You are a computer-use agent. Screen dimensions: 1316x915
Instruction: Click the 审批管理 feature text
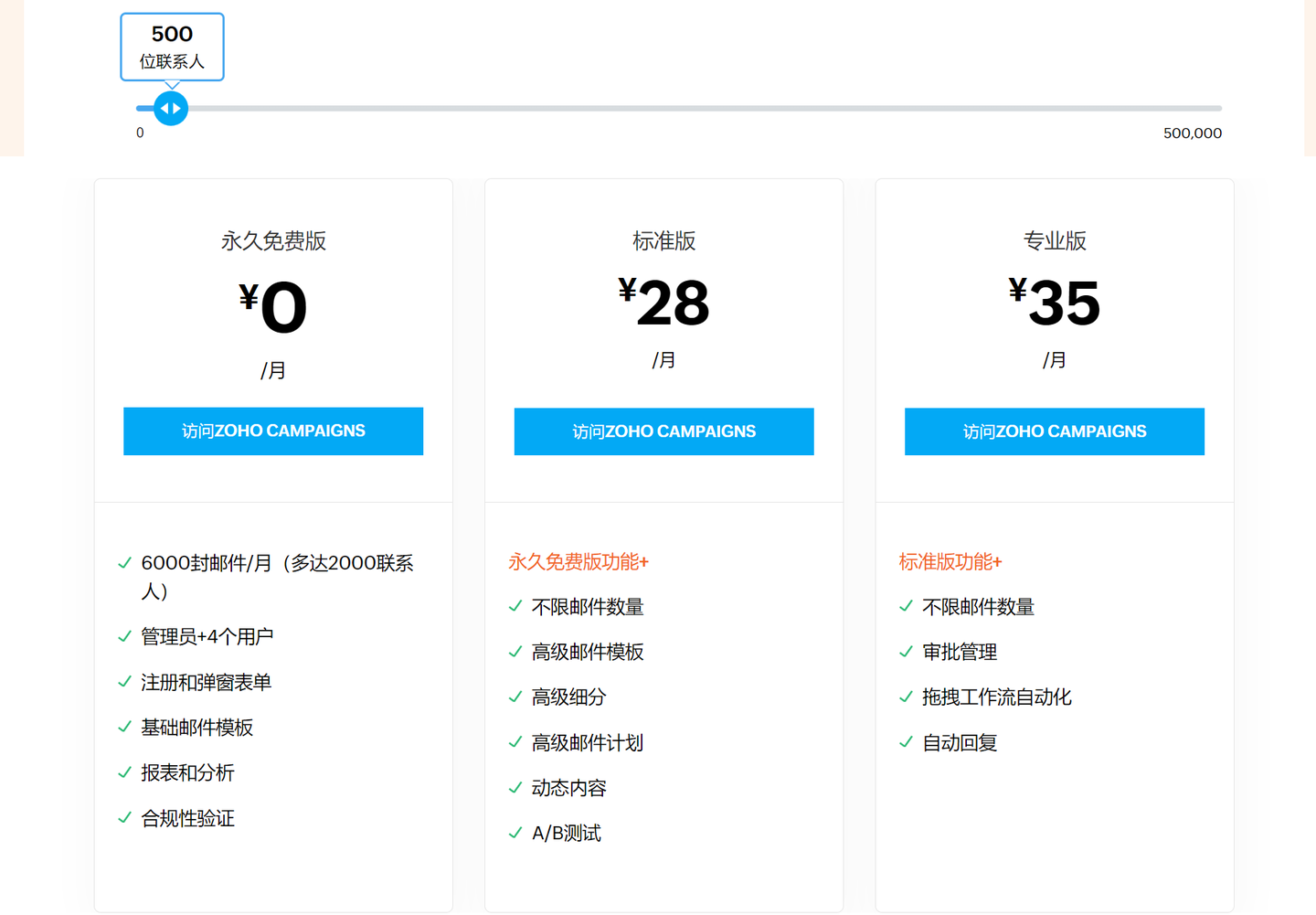pos(960,653)
